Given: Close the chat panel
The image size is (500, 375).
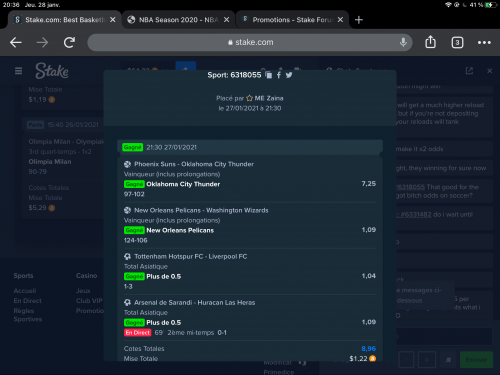Looking at the screenshot, I should coord(489,71).
